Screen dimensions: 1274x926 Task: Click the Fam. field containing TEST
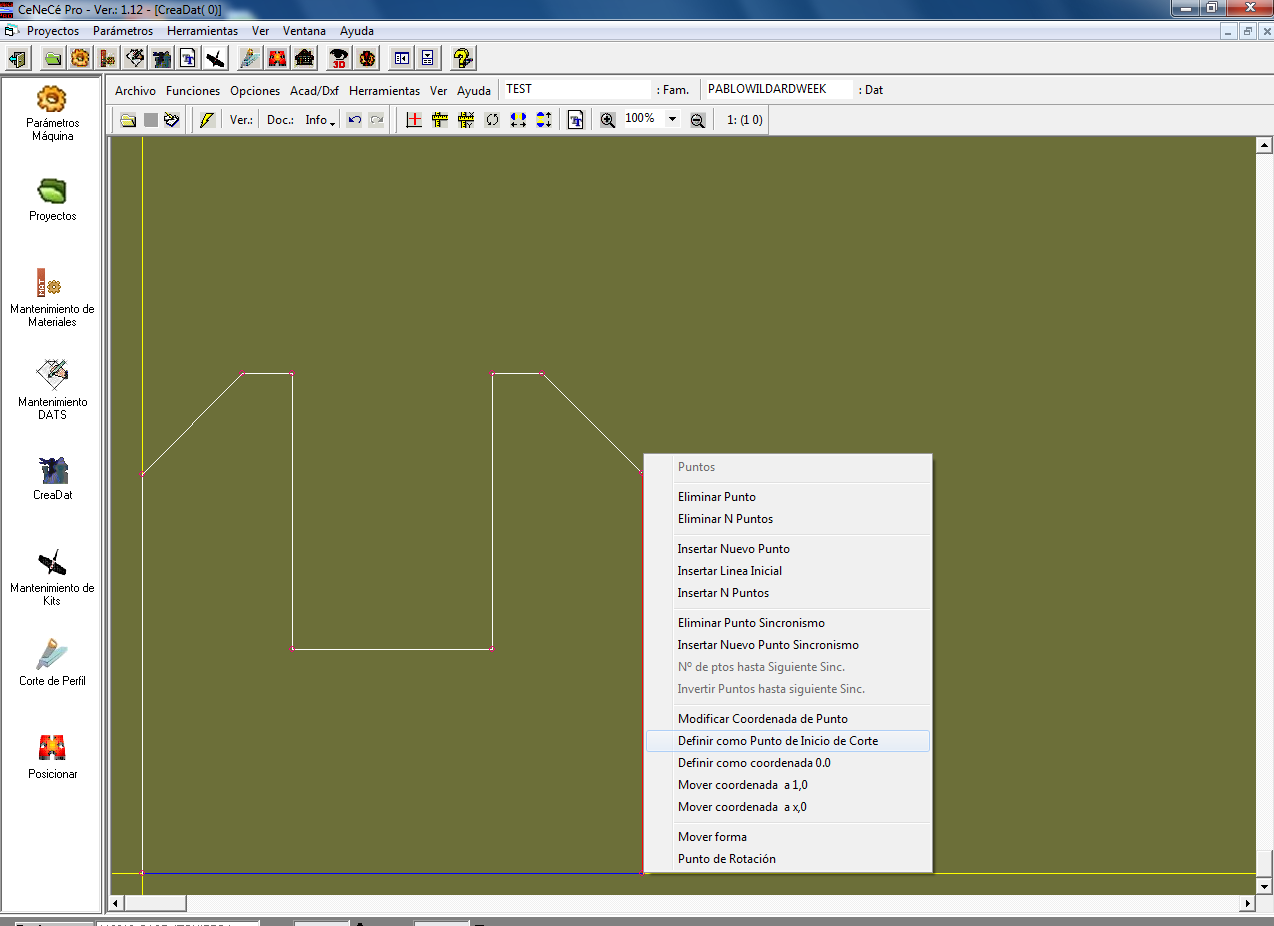pos(577,89)
